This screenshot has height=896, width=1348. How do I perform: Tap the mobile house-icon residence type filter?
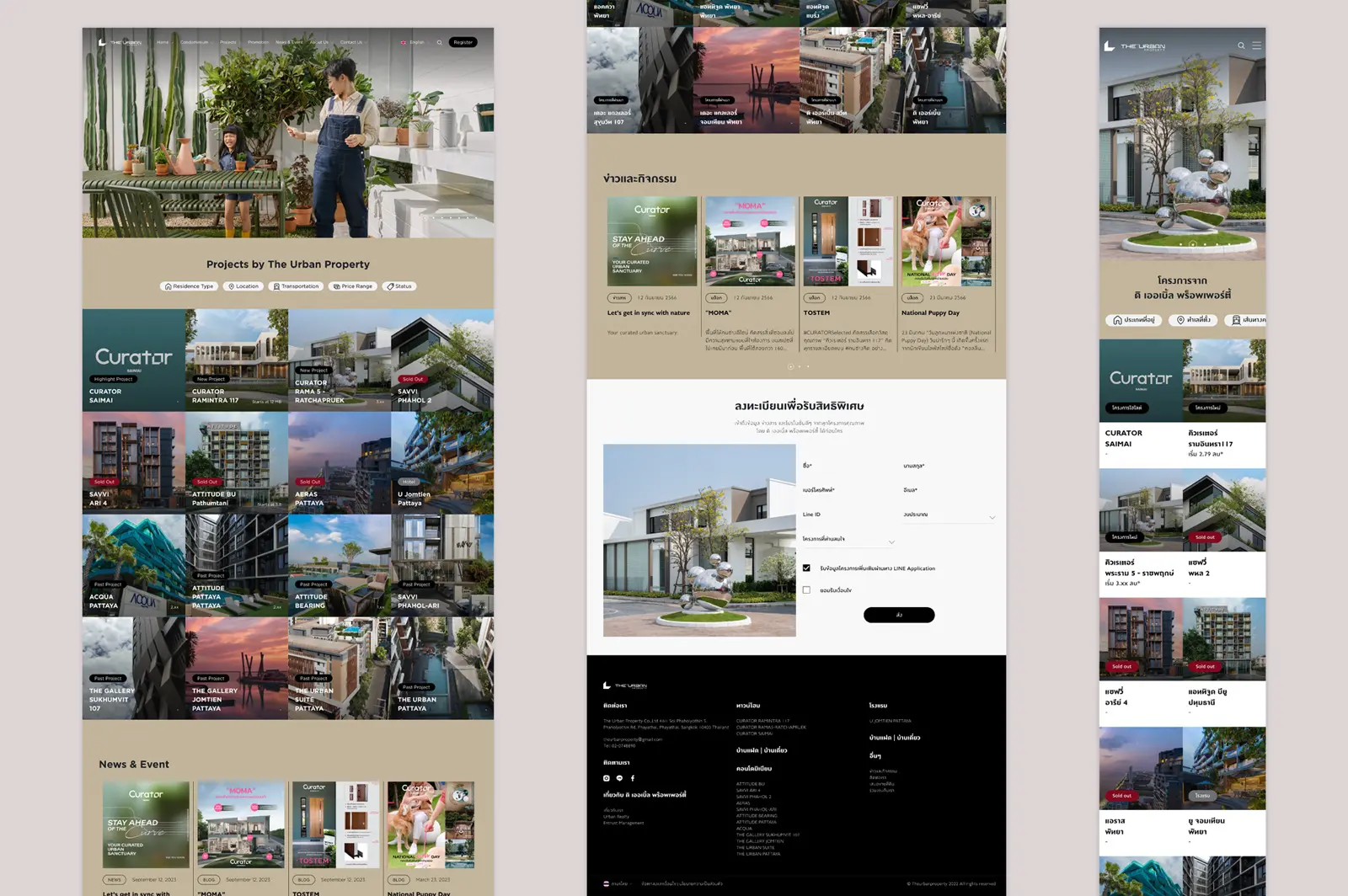[1134, 320]
